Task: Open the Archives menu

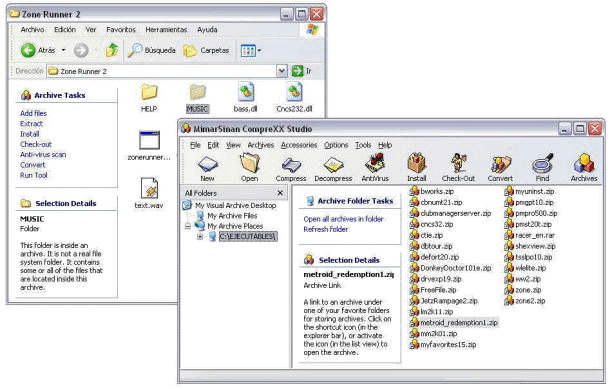Action: coord(261,145)
